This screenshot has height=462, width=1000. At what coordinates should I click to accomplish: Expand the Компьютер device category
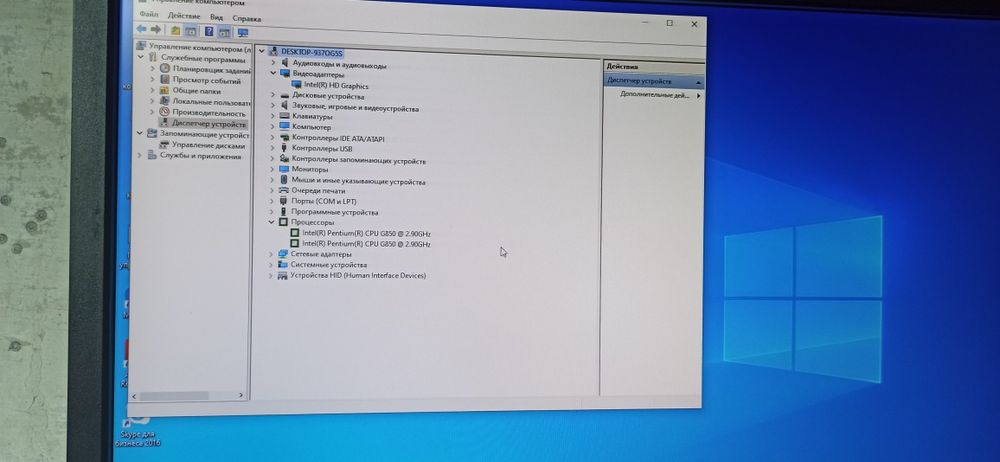pyautogui.click(x=273, y=126)
